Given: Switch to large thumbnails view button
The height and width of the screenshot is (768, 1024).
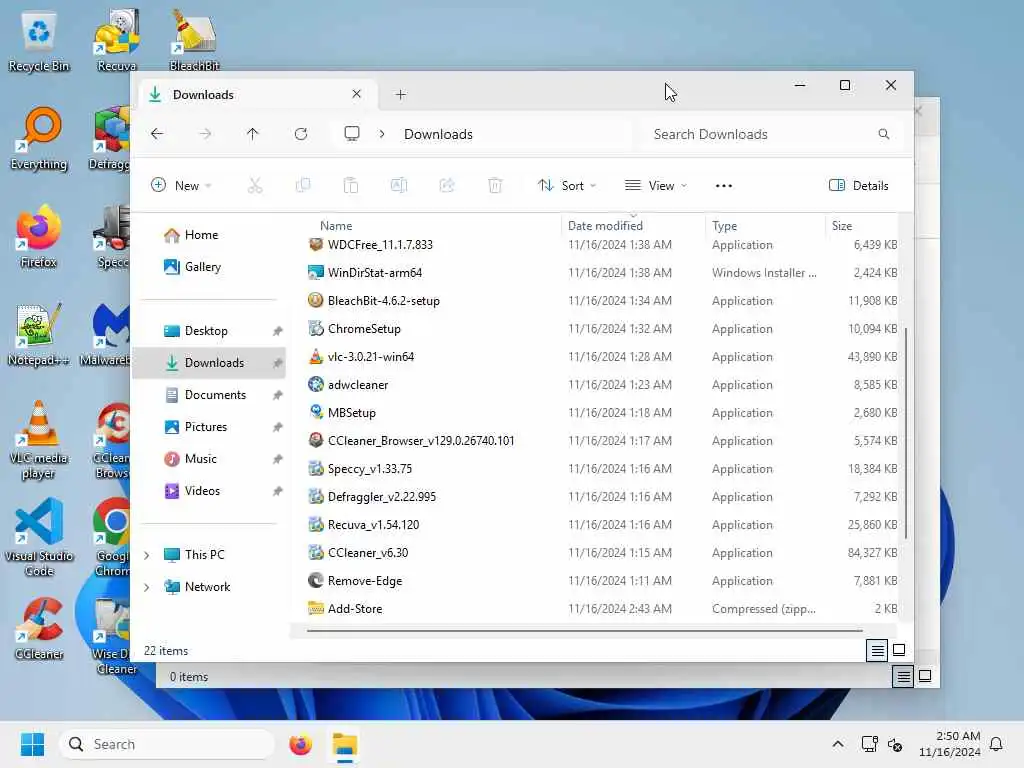Looking at the screenshot, I should 899,650.
